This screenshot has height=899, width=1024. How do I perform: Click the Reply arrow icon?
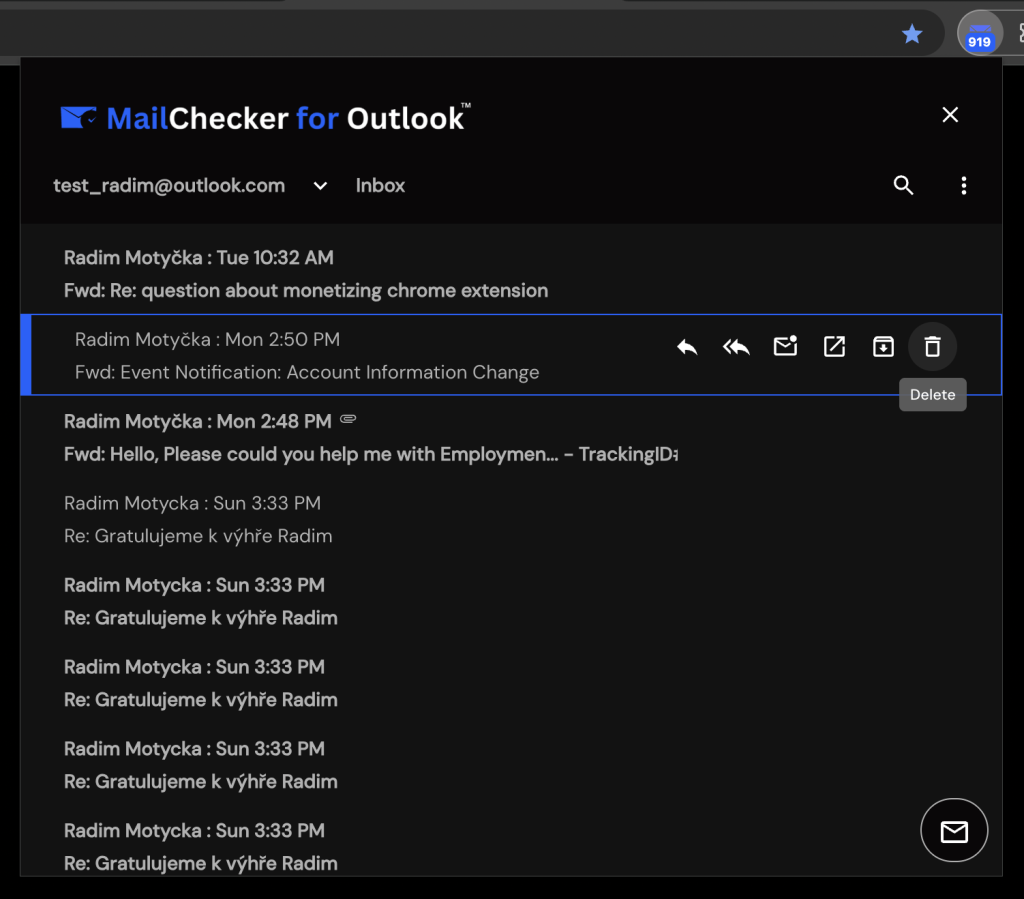point(687,347)
